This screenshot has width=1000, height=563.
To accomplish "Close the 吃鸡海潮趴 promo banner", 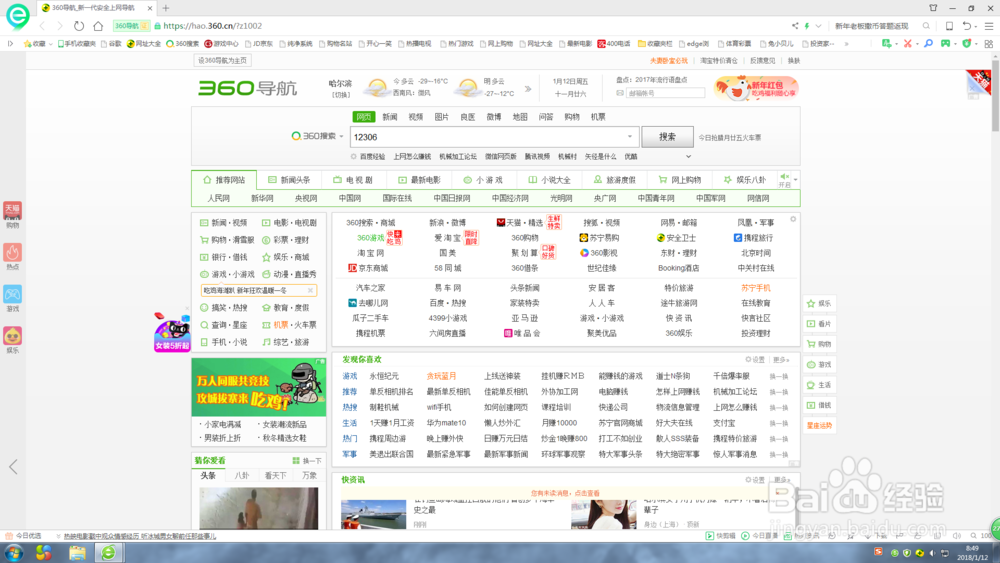I will 311,291.
